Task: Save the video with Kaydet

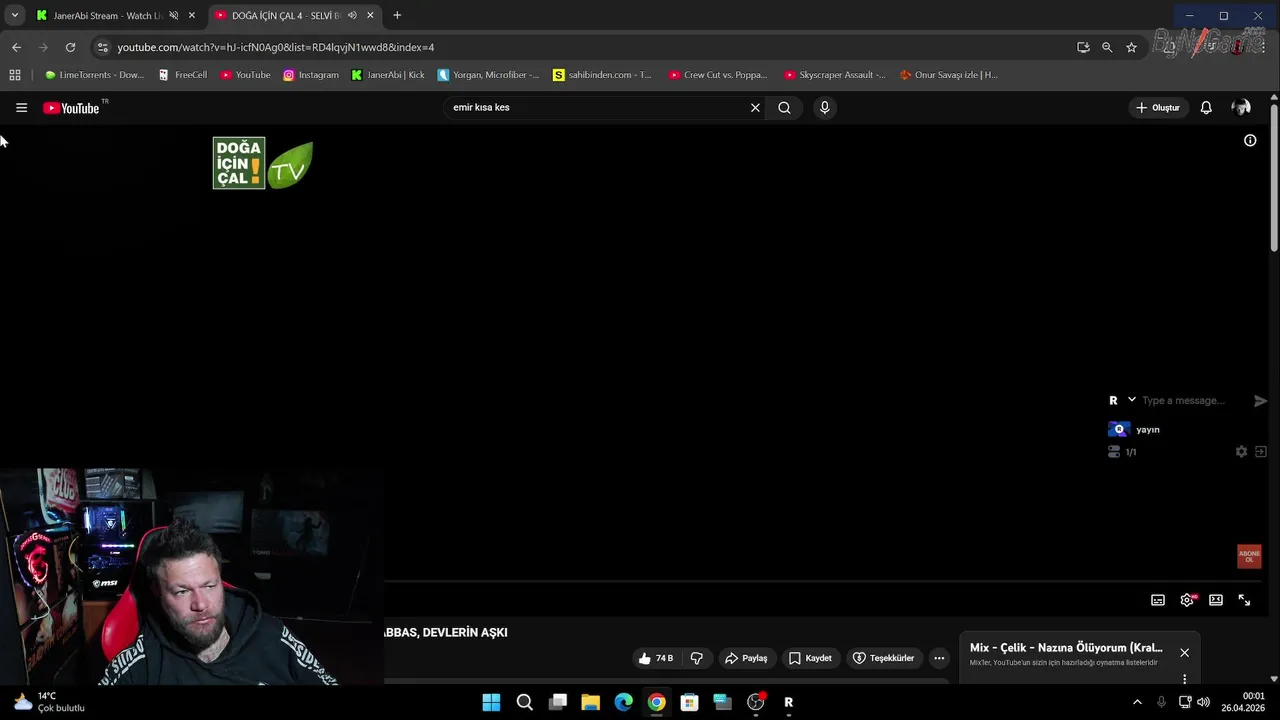Action: coord(810,658)
